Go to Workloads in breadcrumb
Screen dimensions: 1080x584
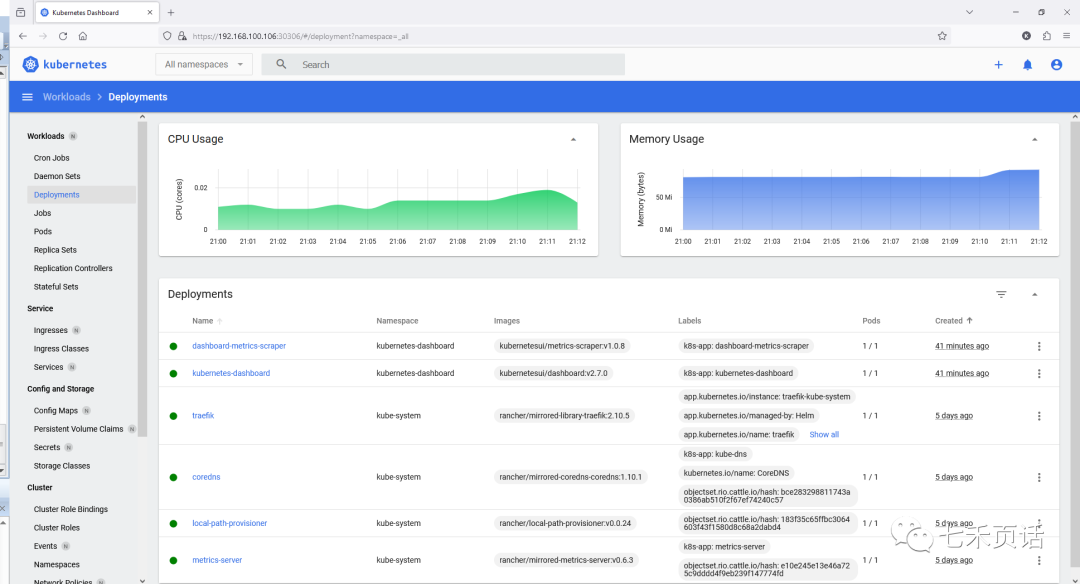point(67,97)
